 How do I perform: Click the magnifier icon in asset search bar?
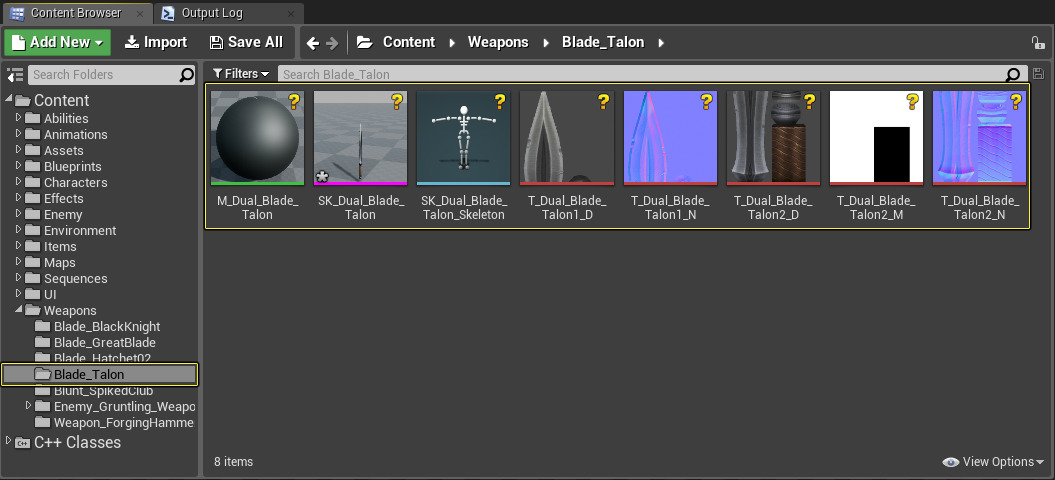(x=1013, y=74)
